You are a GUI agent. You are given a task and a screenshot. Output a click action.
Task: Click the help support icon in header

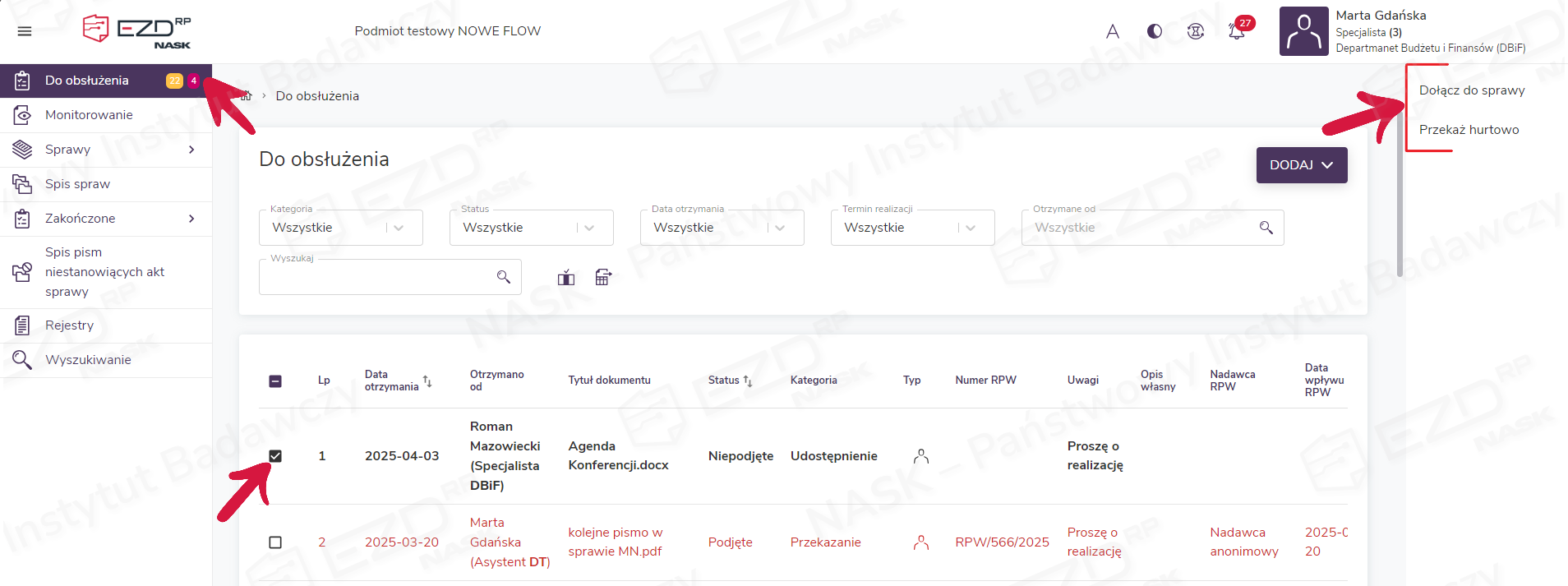pos(1196,31)
